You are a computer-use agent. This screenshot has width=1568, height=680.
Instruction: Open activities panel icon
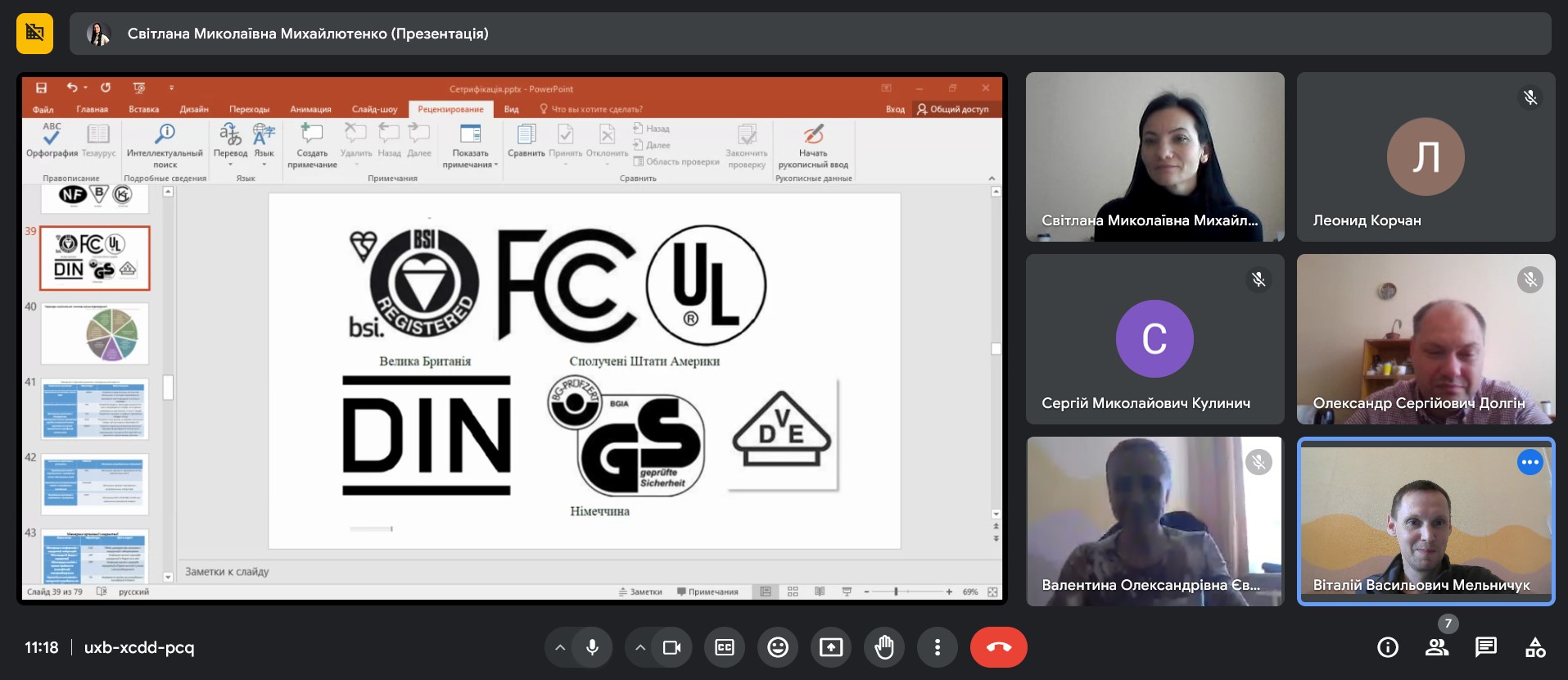click(1535, 647)
